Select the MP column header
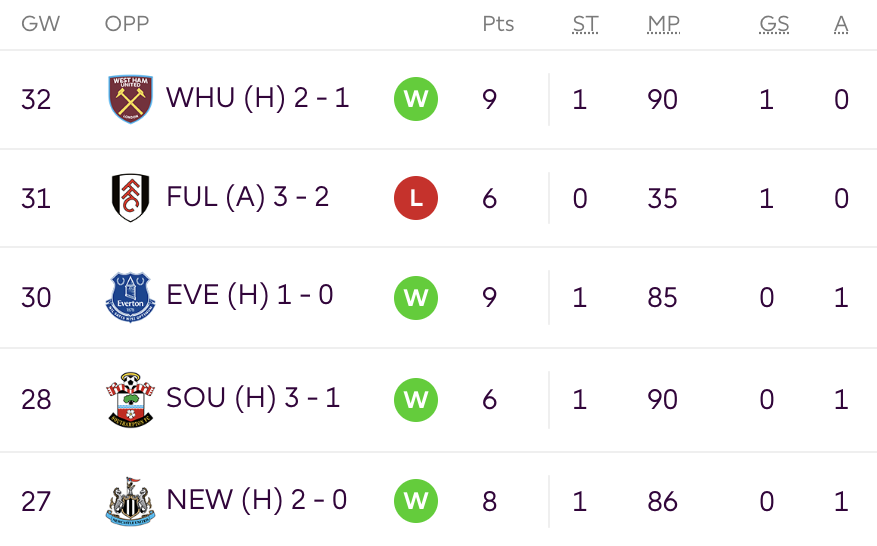This screenshot has width=877, height=546. [663, 24]
